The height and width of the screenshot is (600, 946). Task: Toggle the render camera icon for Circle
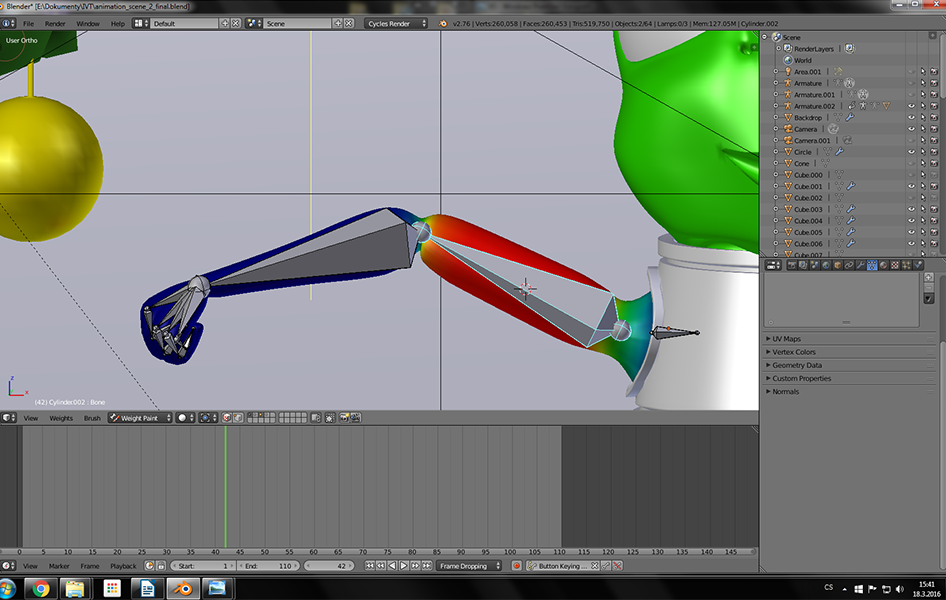click(933, 152)
